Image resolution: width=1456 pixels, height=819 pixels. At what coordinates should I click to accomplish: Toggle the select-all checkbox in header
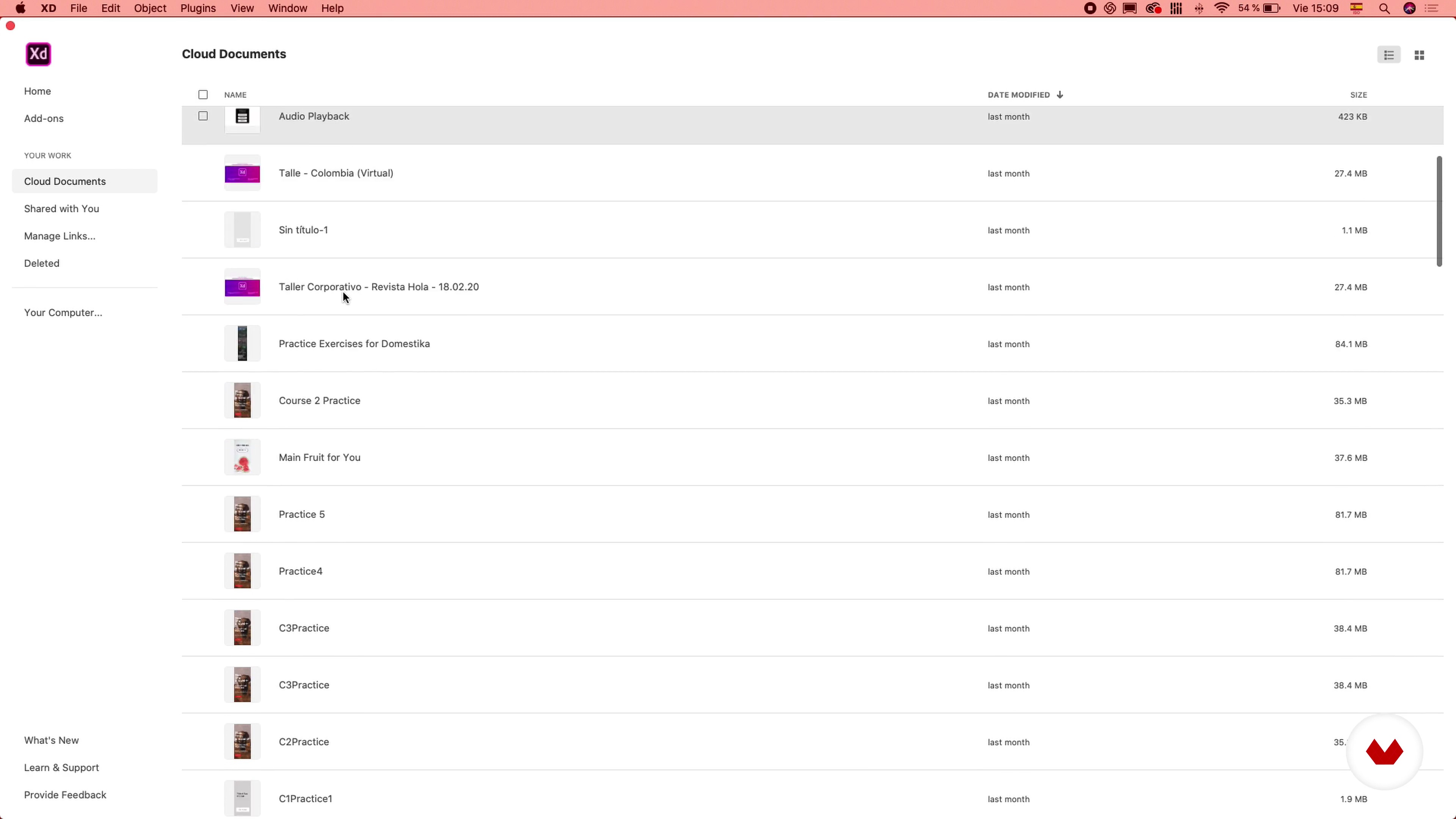pos(203,94)
